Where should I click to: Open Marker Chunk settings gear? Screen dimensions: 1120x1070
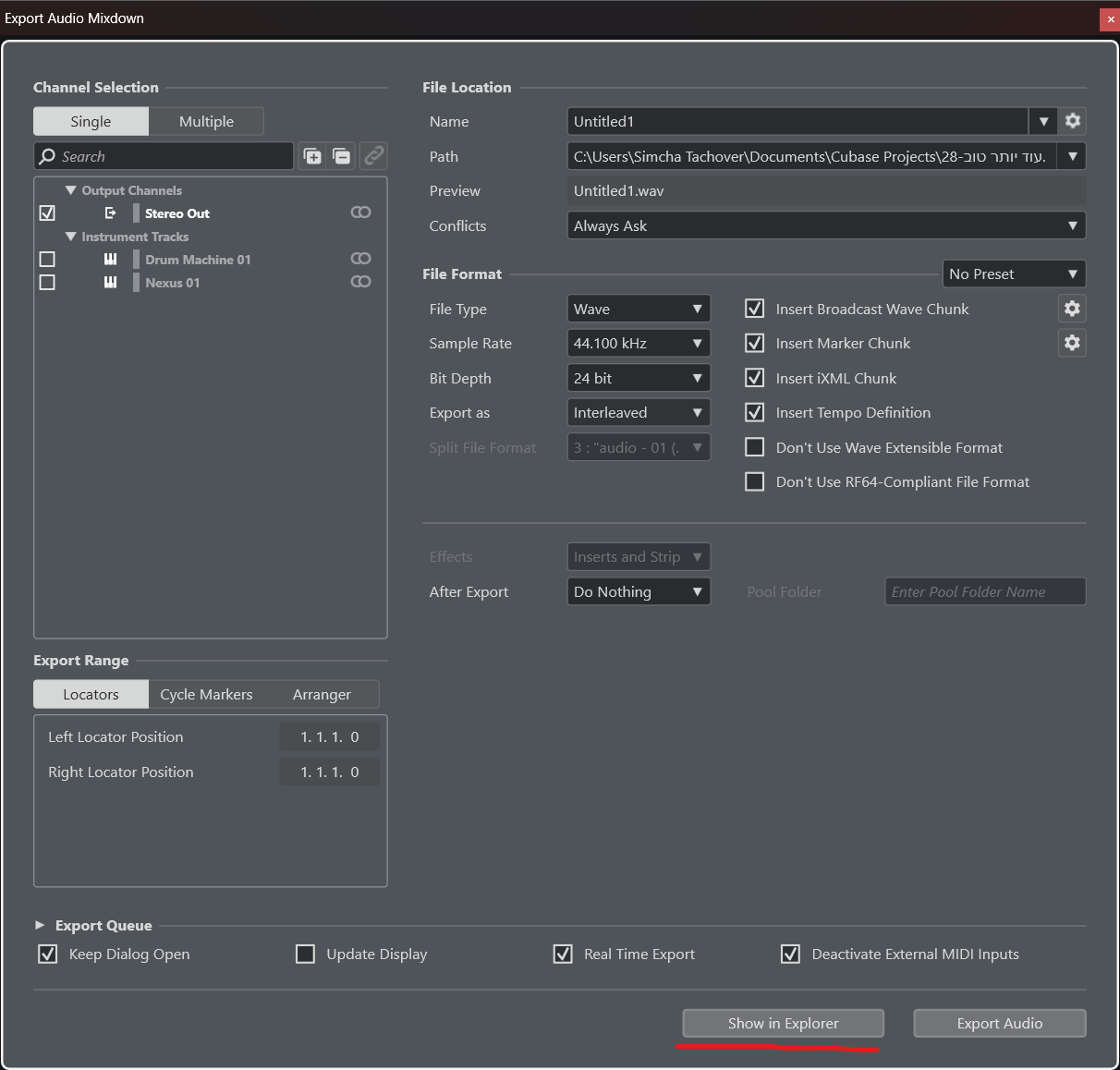tap(1072, 343)
